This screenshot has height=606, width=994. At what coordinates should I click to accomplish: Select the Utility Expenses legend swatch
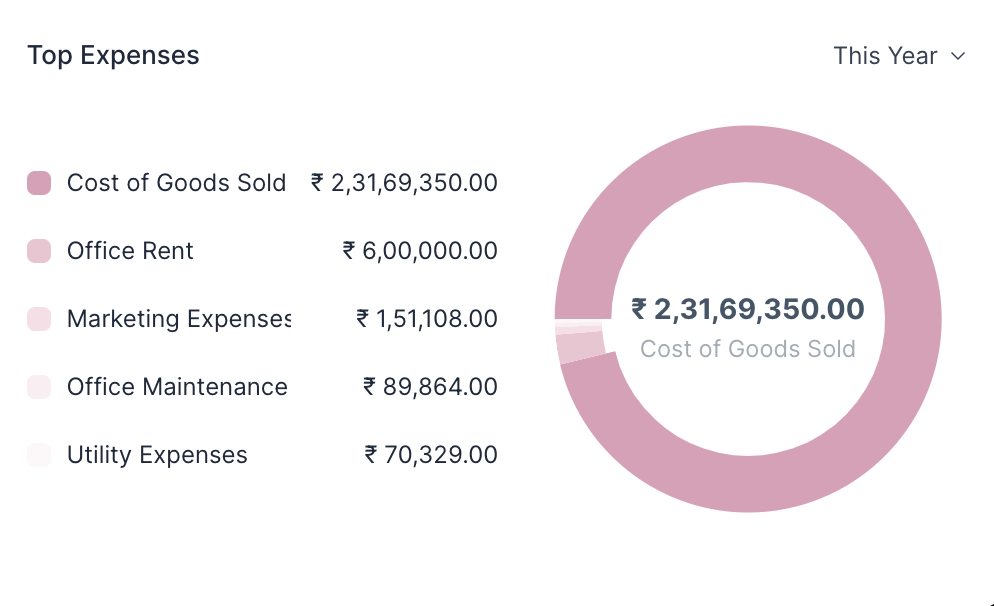39,455
